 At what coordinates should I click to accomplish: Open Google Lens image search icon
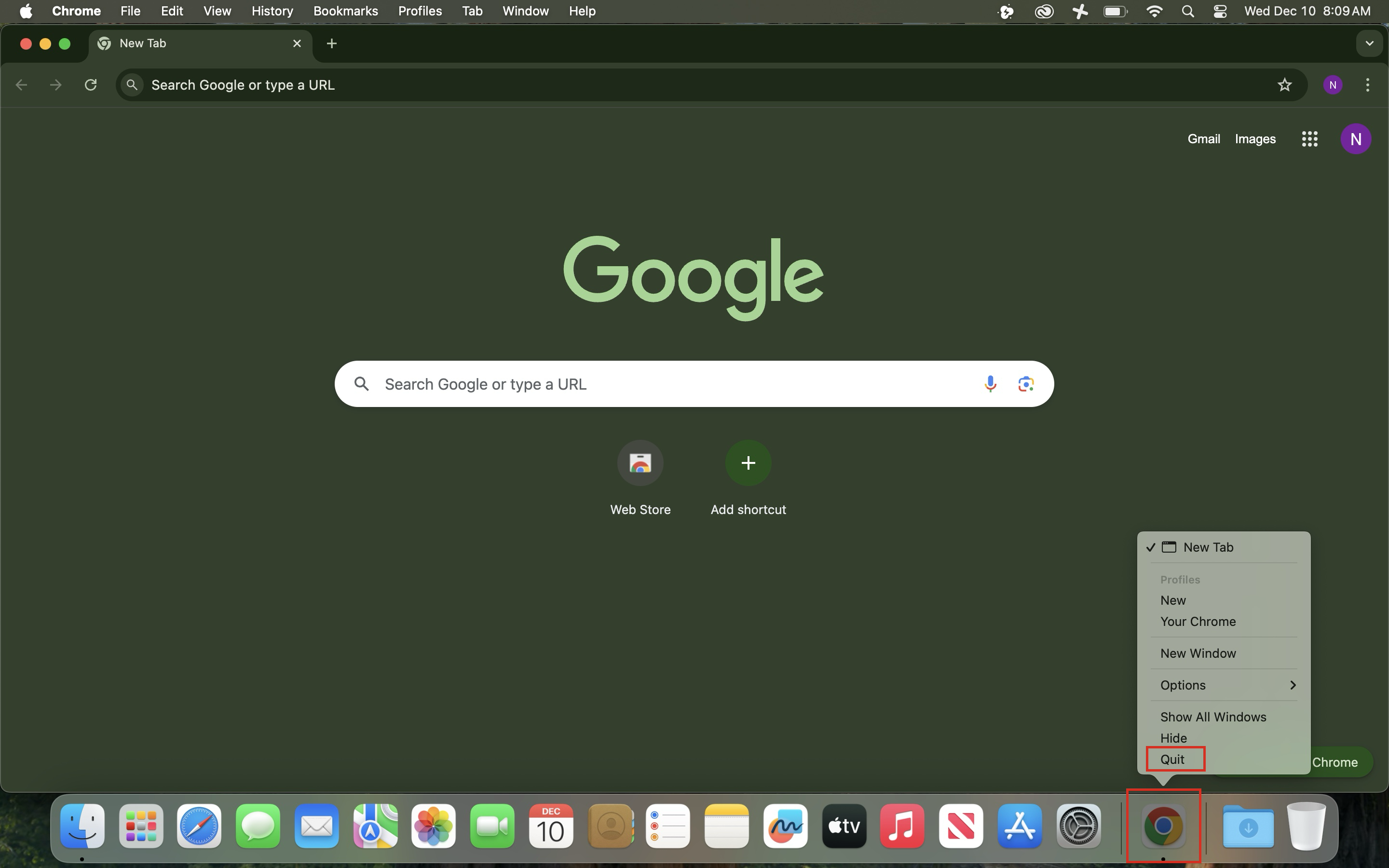pos(1026,383)
